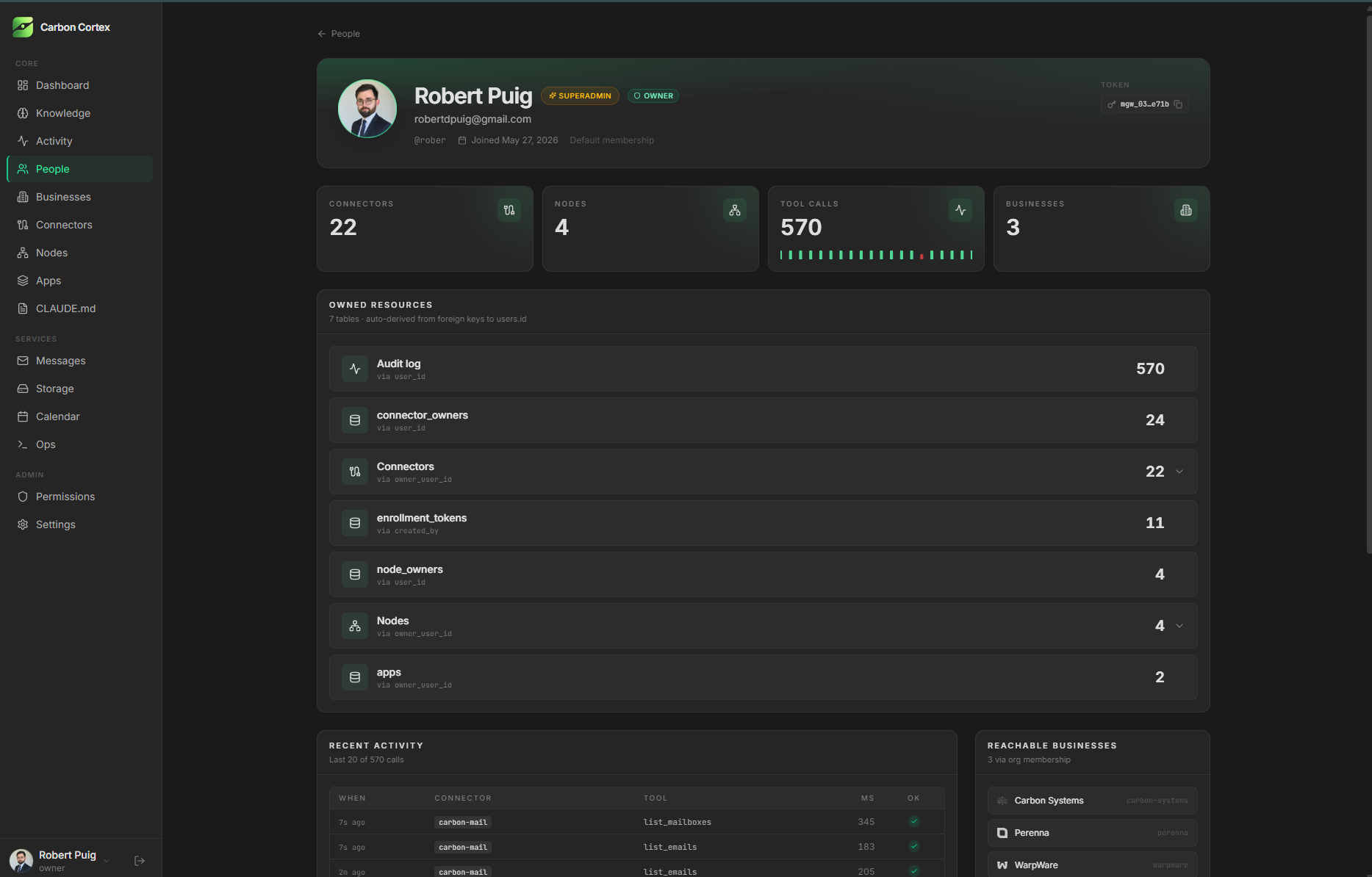Open the WarpWare business entry
1372x877 pixels.
pos(1093,865)
